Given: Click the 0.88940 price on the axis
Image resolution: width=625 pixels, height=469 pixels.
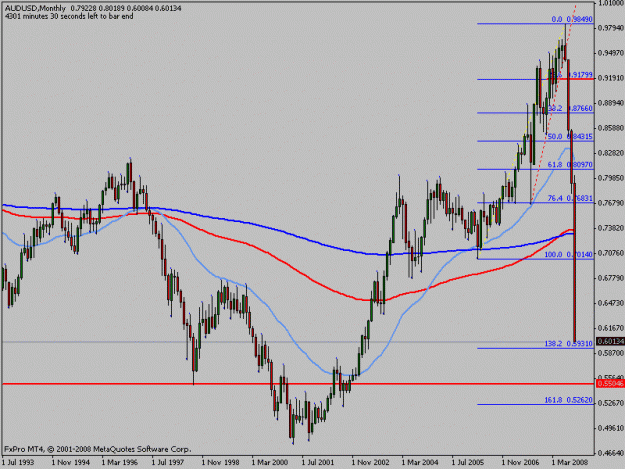Looking at the screenshot, I should click(611, 103).
